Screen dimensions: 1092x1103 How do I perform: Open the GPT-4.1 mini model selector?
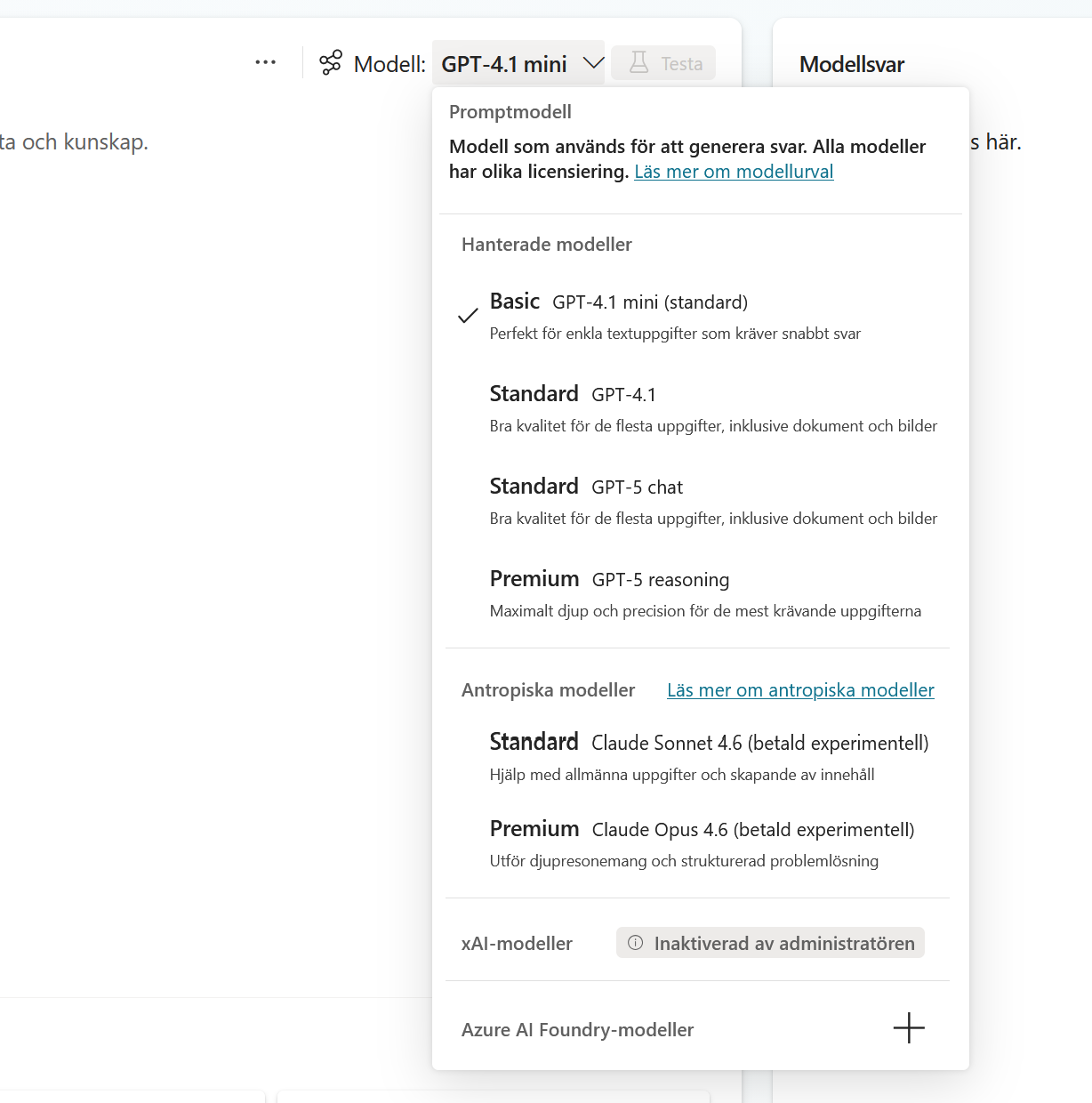pyautogui.click(x=518, y=63)
